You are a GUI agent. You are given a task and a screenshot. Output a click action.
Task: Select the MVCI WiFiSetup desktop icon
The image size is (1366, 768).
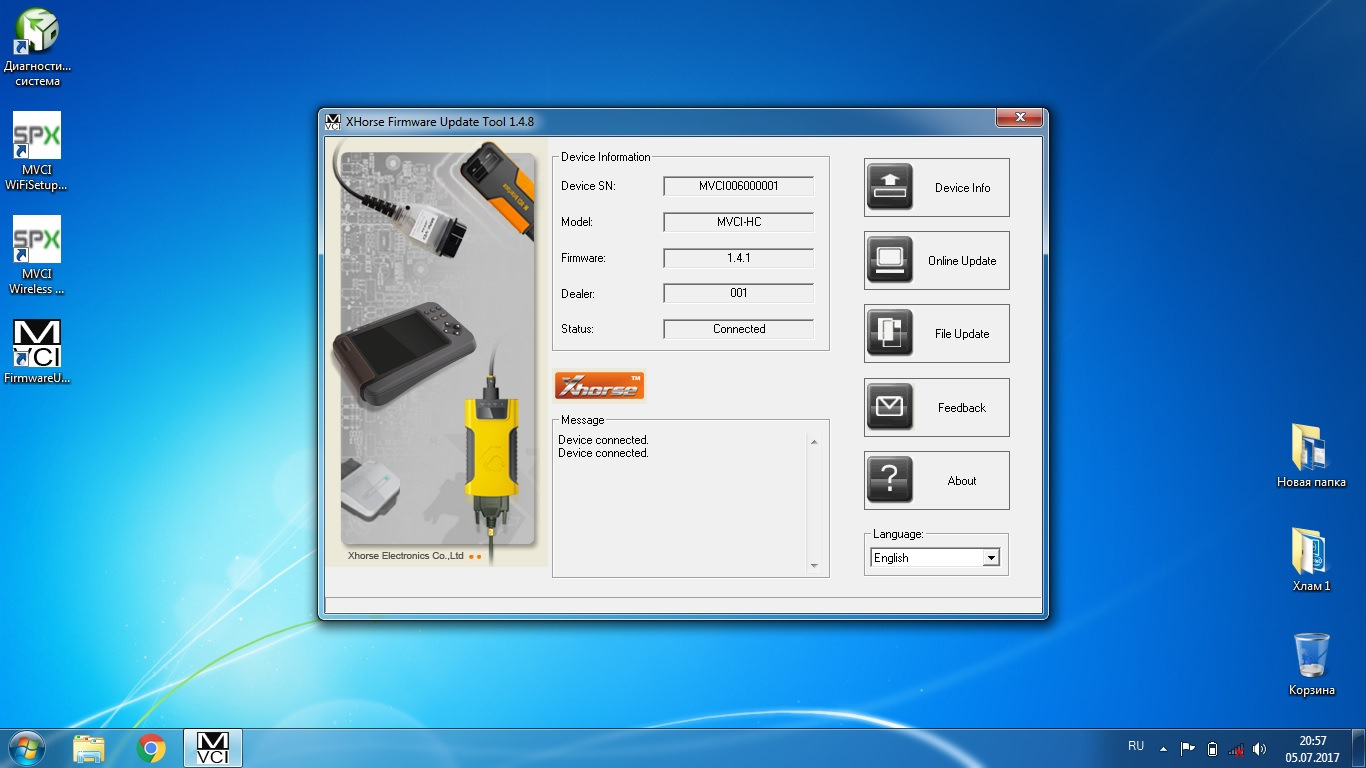[x=37, y=151]
